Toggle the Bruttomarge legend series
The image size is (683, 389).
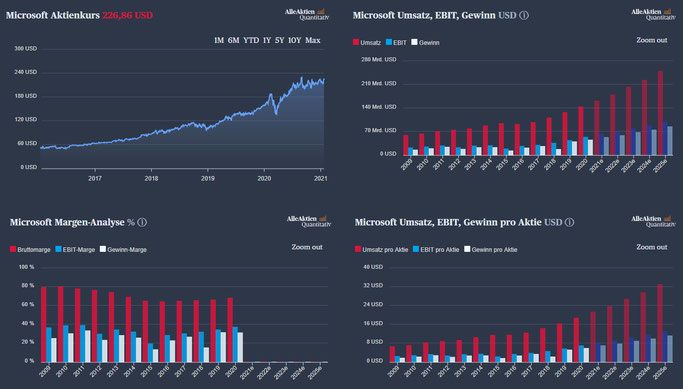tap(30, 250)
